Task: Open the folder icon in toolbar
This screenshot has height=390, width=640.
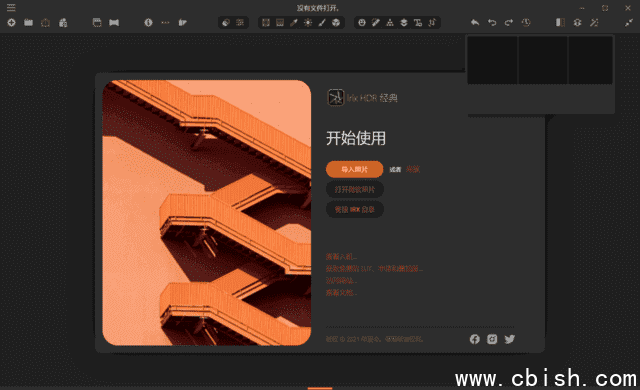Action: (x=28, y=22)
